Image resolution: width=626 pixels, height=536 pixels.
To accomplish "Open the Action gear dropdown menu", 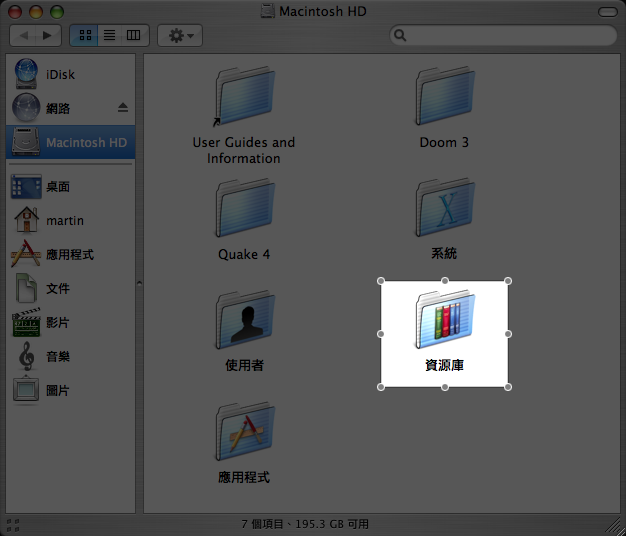I will coord(180,36).
